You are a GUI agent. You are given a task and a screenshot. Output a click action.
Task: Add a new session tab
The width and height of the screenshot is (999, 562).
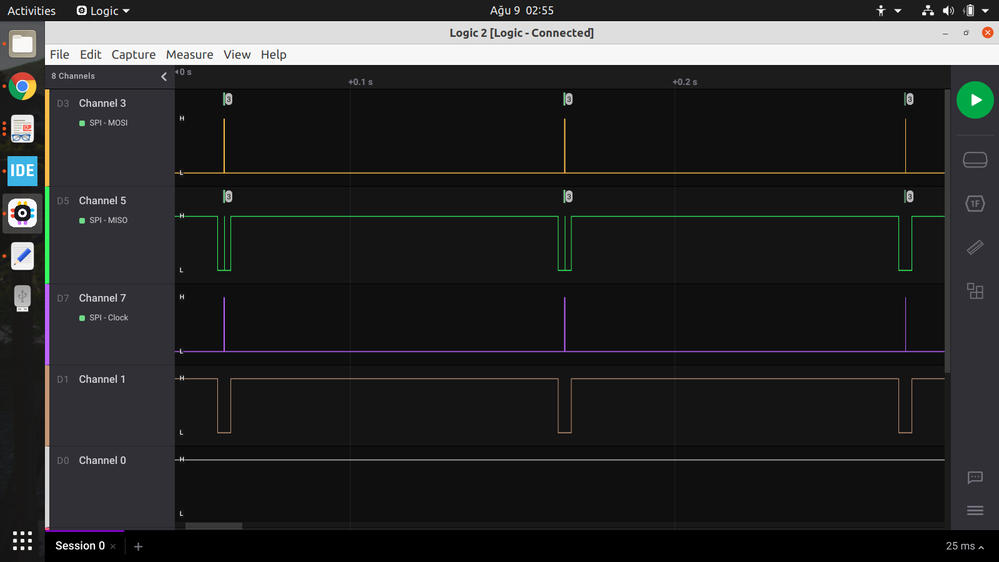(138, 547)
